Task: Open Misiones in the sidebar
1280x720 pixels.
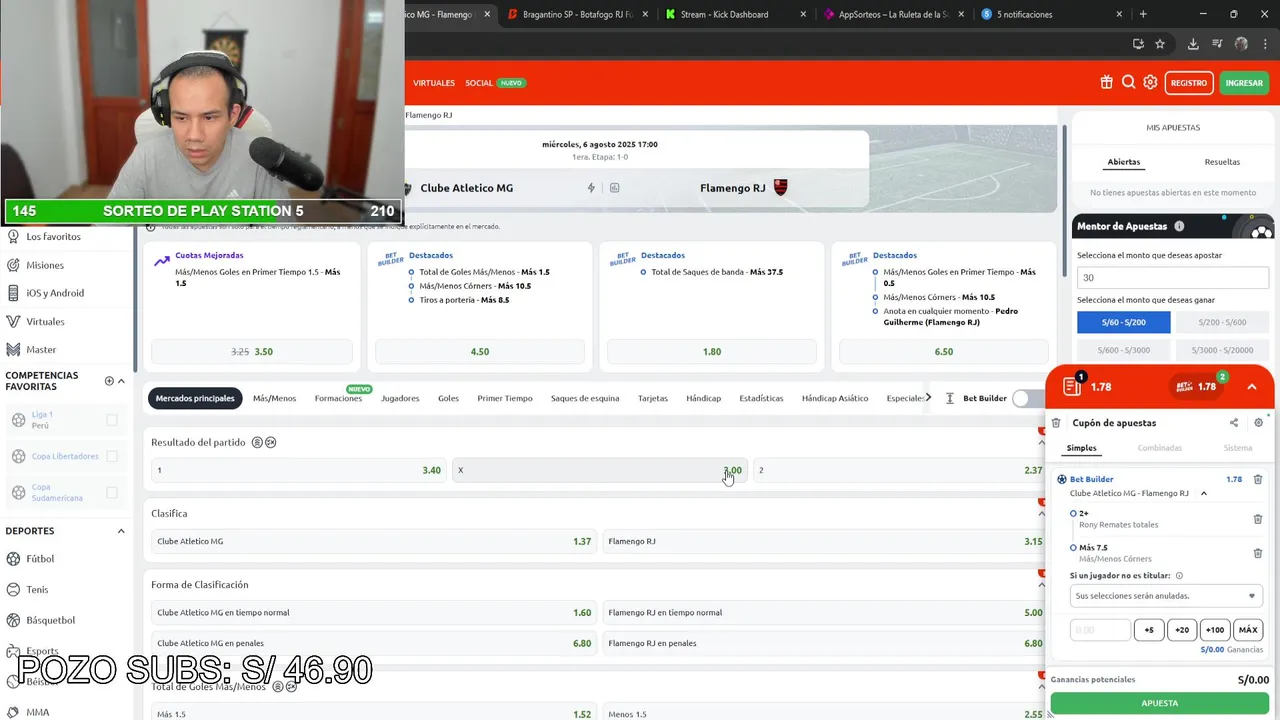Action: pyautogui.click(x=45, y=265)
